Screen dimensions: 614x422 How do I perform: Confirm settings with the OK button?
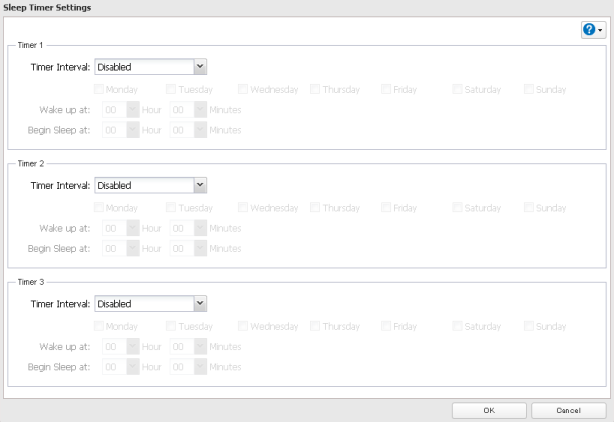[489, 411]
